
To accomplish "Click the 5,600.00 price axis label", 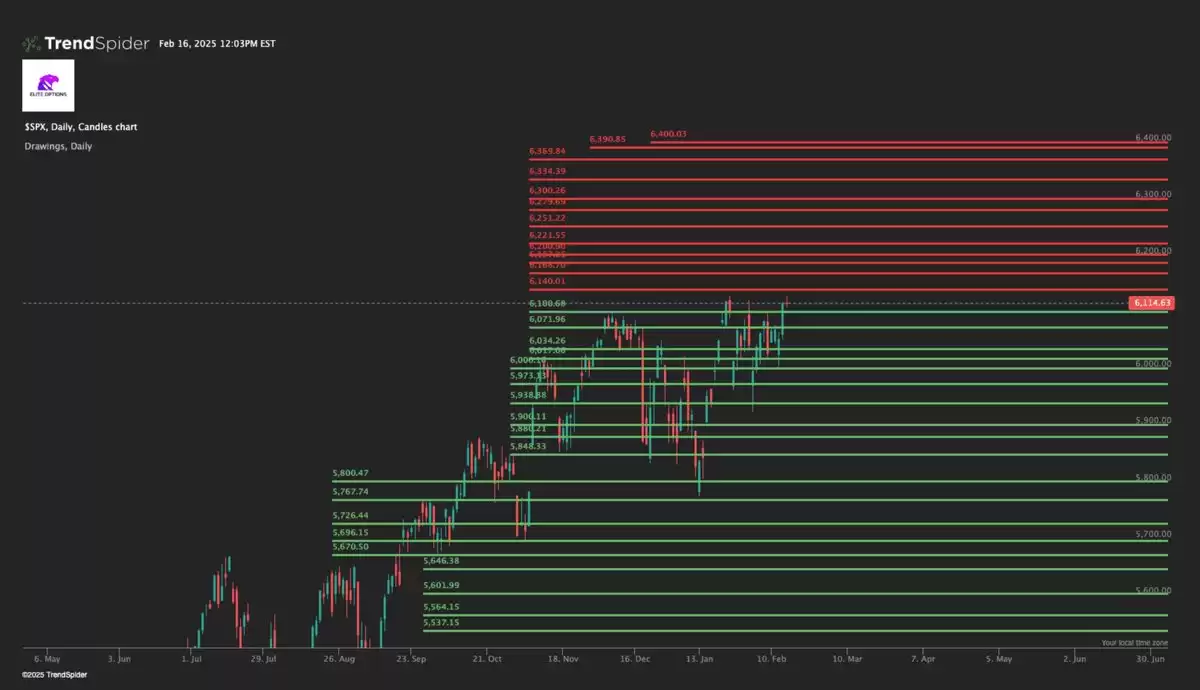I will 1153,591.
